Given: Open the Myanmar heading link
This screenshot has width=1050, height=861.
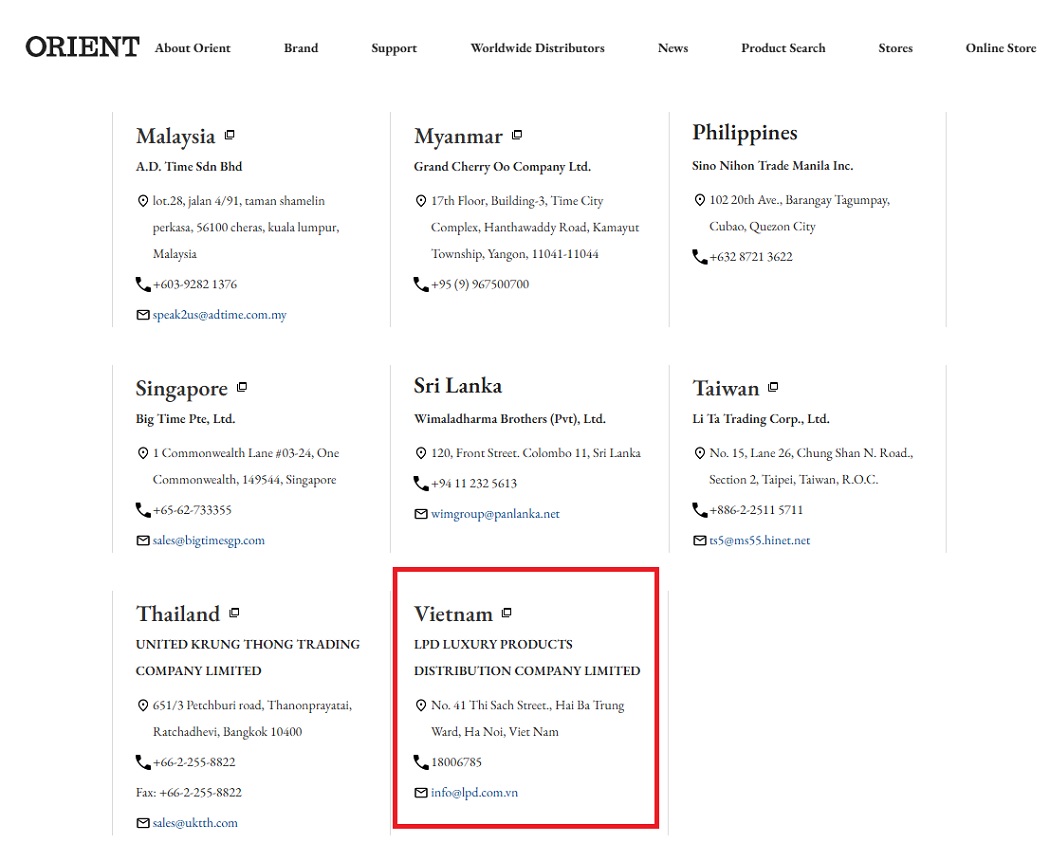Looking at the screenshot, I should (x=458, y=136).
